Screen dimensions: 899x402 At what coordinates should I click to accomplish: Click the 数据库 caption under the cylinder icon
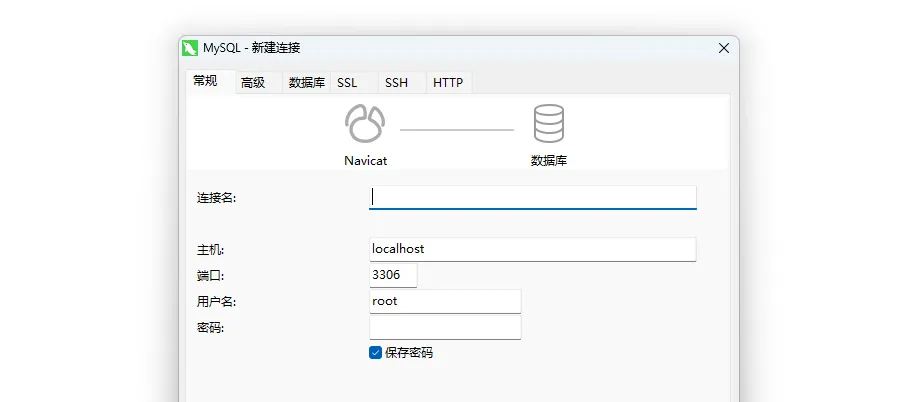(x=548, y=160)
